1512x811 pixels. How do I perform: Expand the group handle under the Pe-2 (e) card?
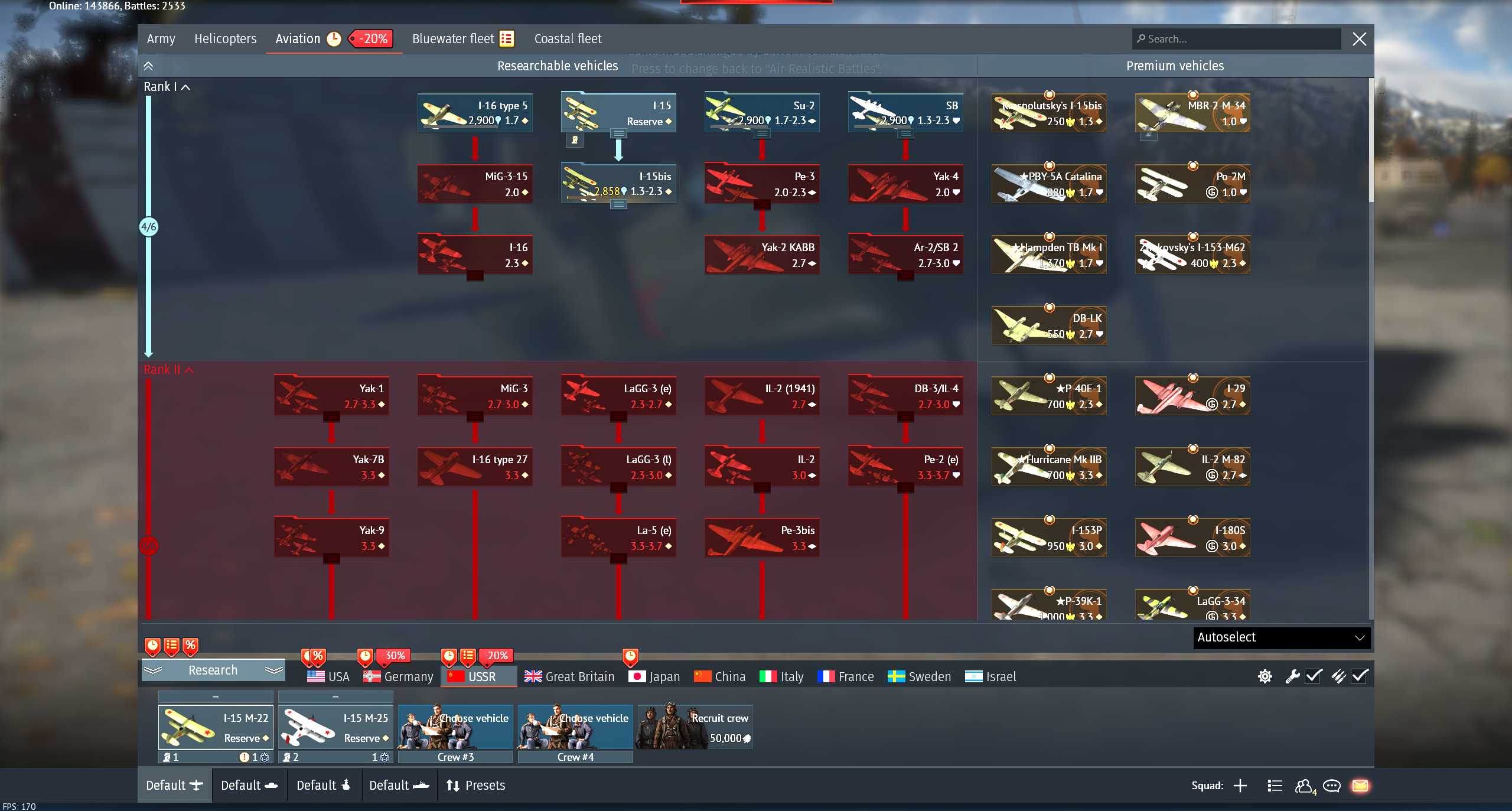pyautogui.click(x=905, y=488)
